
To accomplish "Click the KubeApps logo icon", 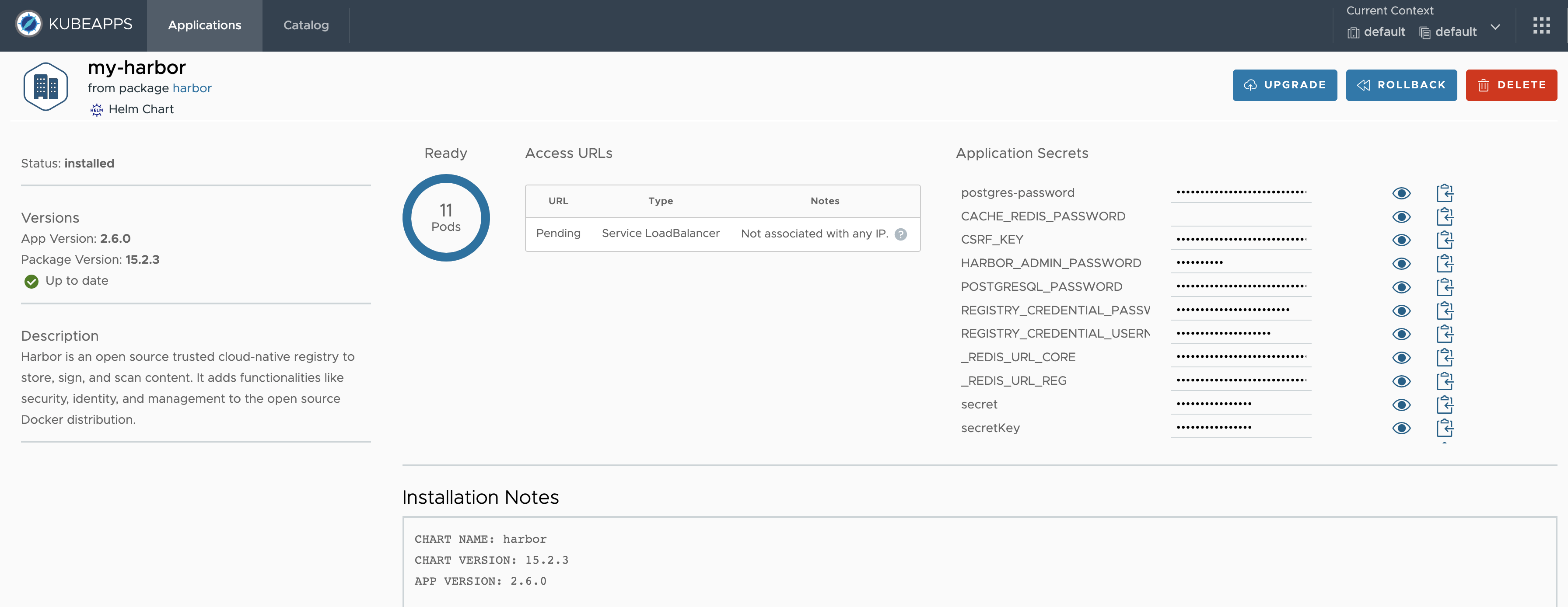I will (x=28, y=25).
